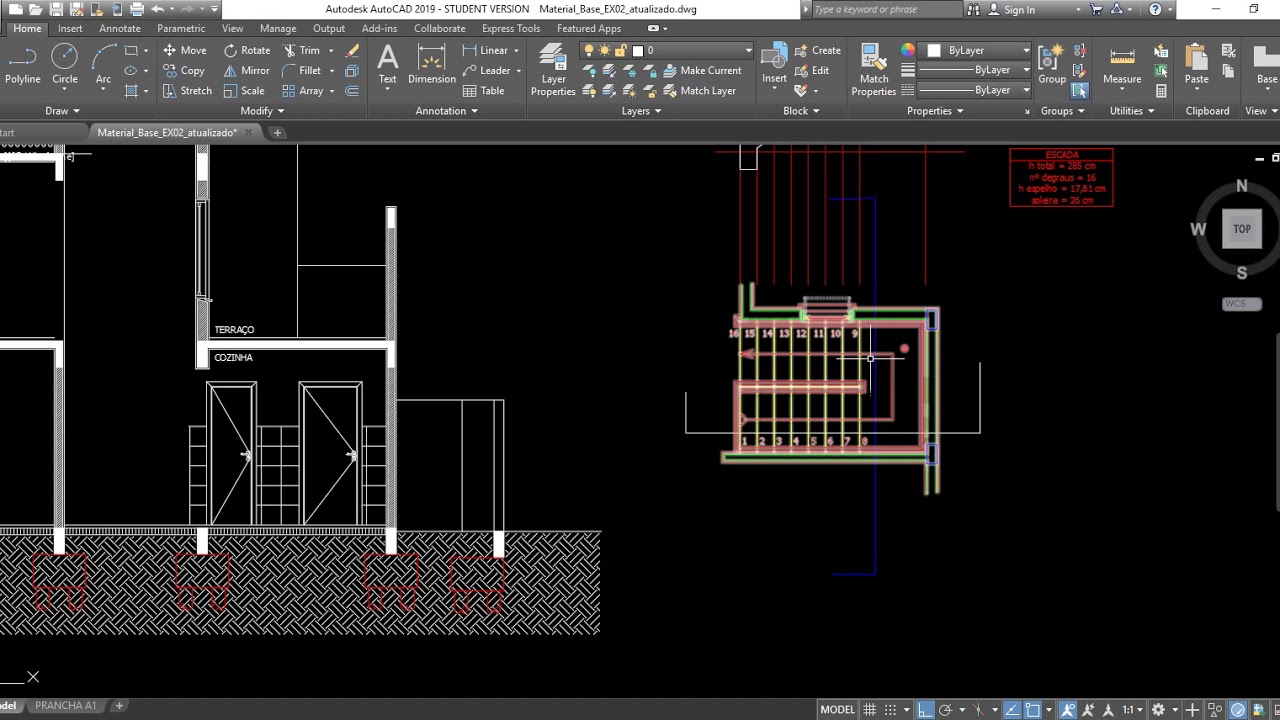Toggle 2D object snap in status bar
1280x720 pixels.
[1034, 710]
